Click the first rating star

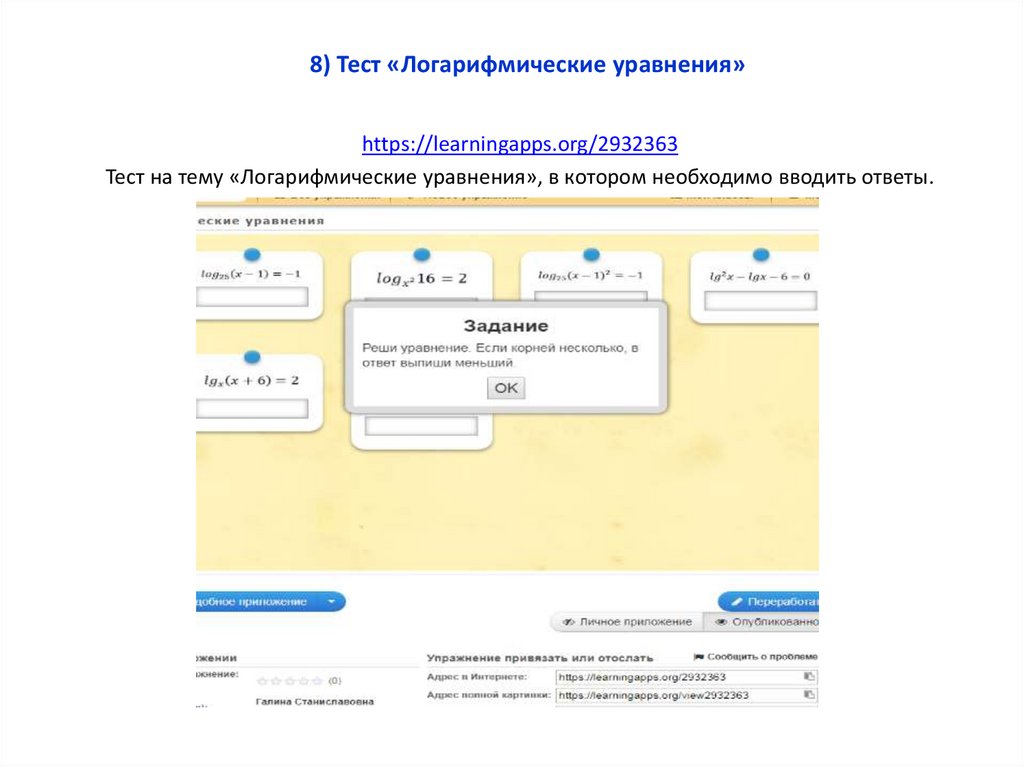coord(263,681)
